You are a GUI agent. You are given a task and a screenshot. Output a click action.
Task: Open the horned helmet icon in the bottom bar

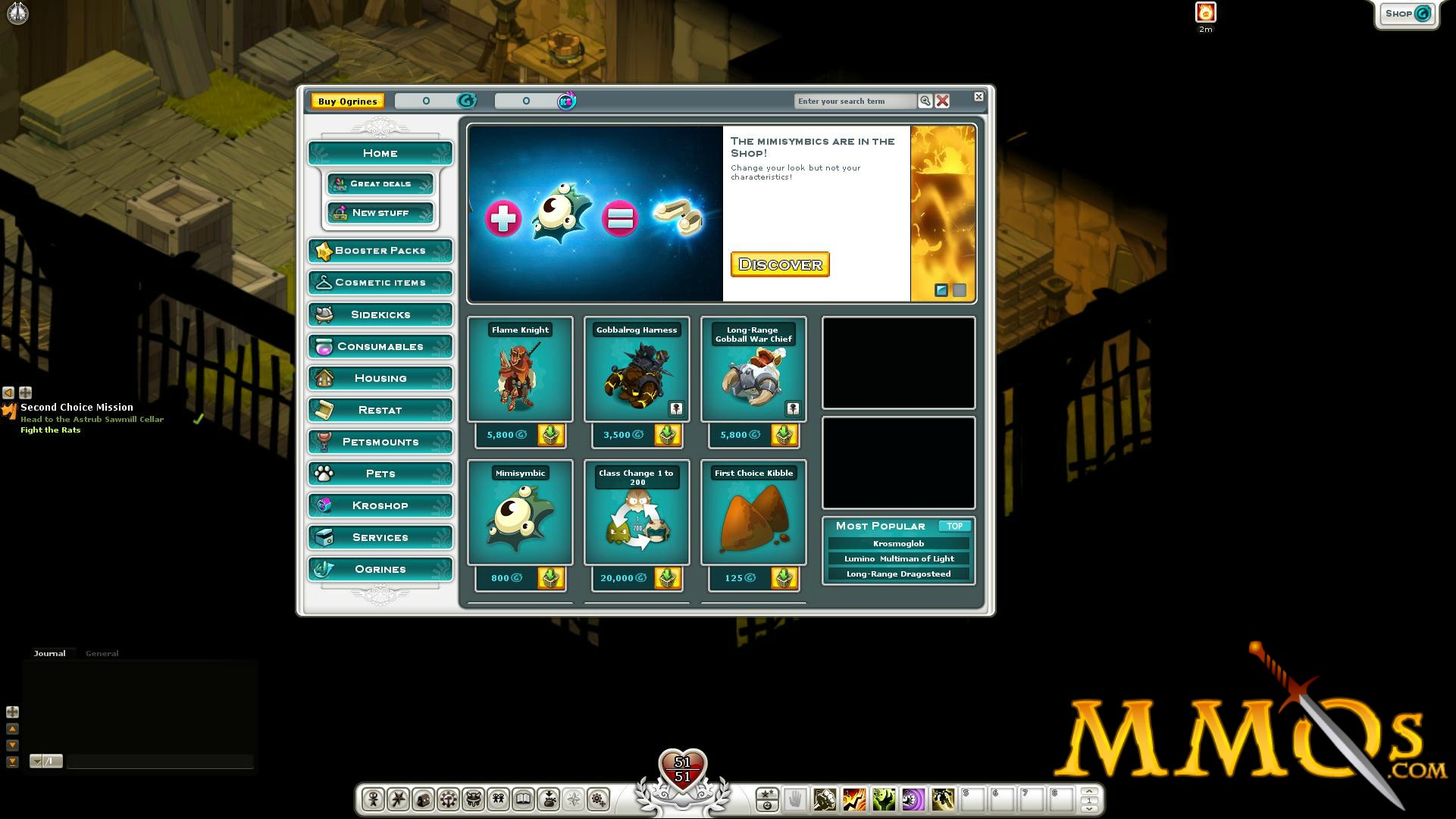pos(473,799)
